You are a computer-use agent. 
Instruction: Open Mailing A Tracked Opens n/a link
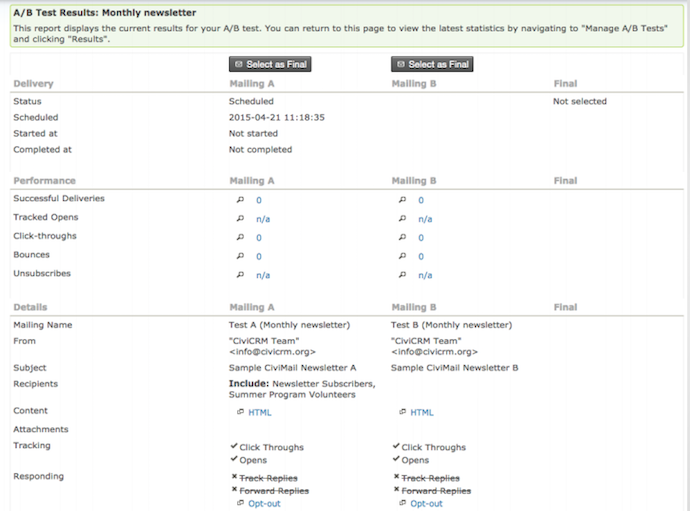pyautogui.click(x=263, y=219)
